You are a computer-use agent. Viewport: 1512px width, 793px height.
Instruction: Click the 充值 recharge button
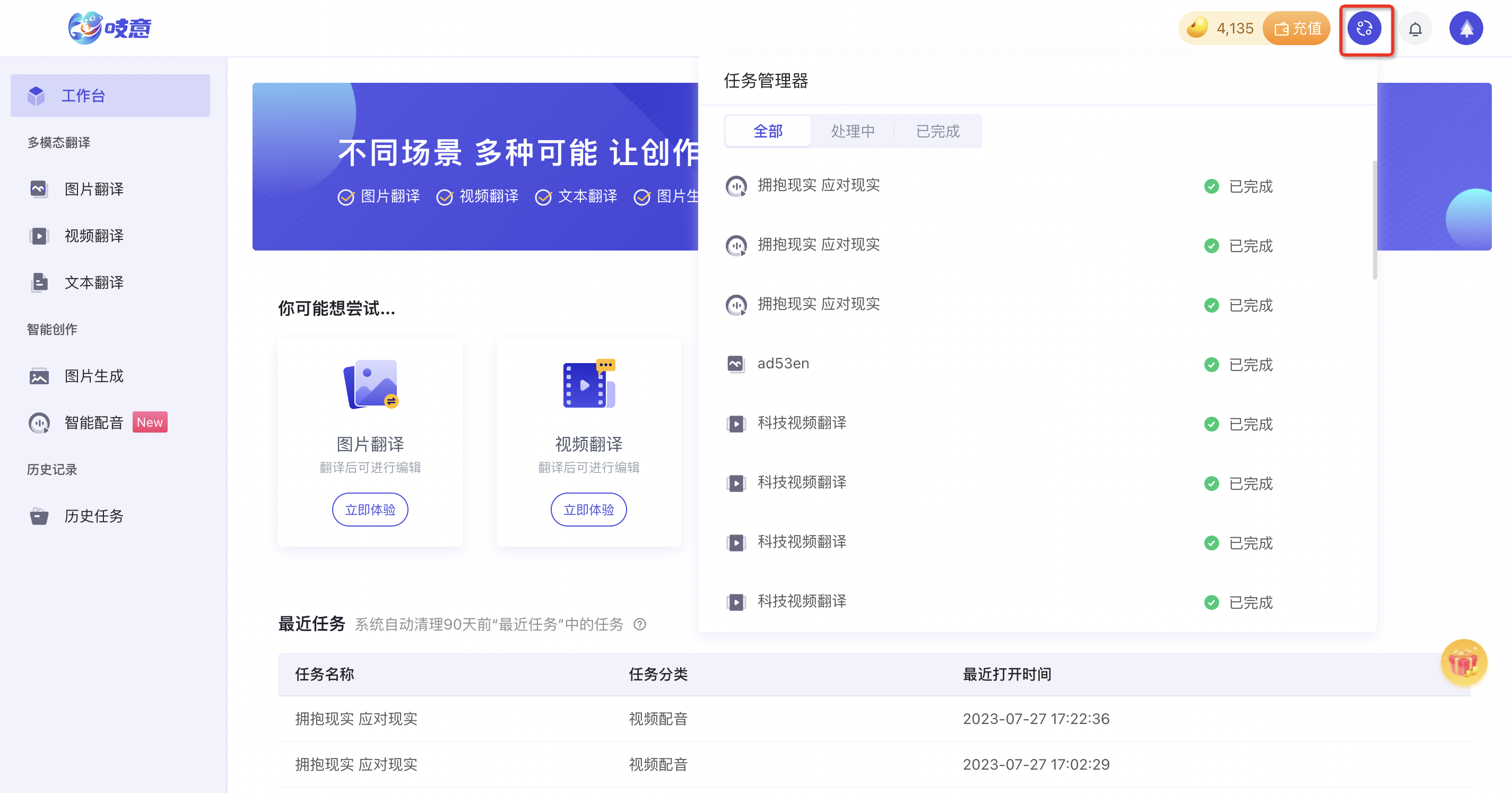pos(1297,28)
